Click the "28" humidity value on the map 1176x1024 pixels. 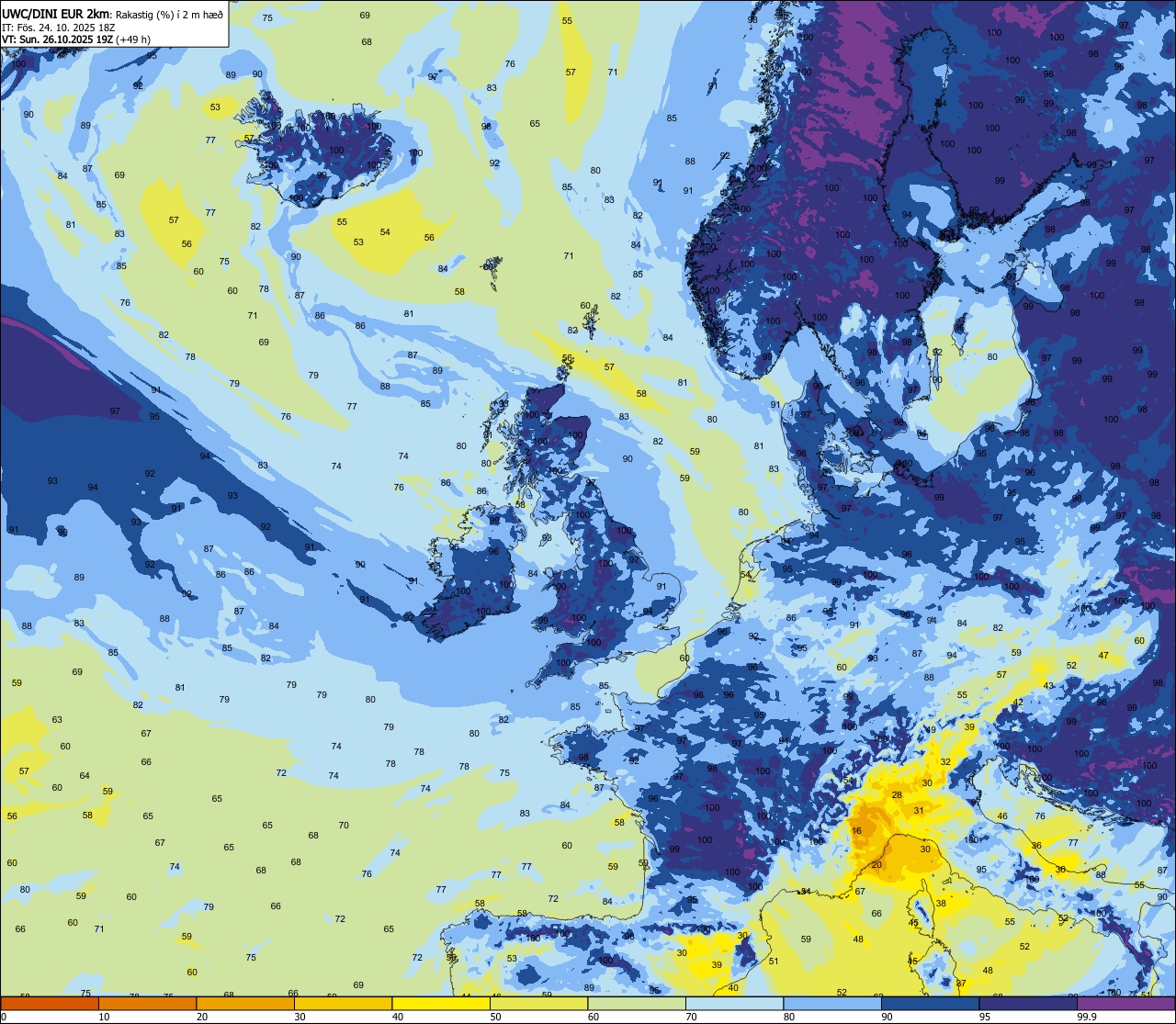click(x=897, y=795)
